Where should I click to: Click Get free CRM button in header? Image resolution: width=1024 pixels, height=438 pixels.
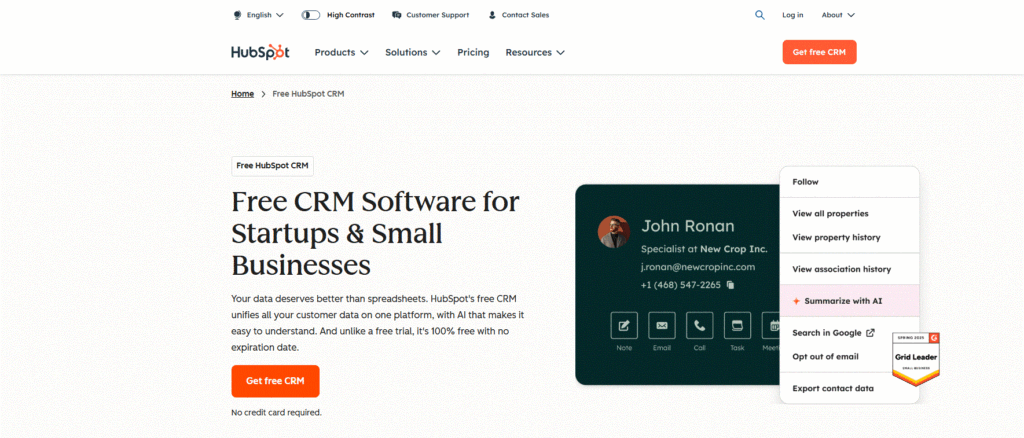819,52
